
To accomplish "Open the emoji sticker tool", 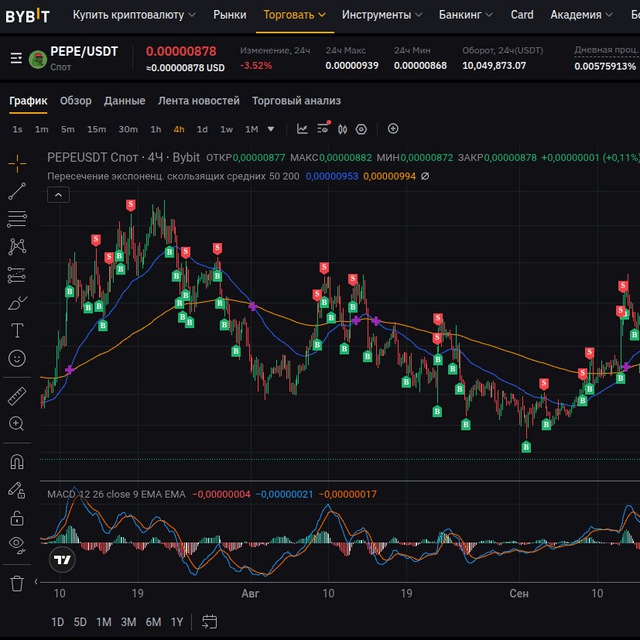I will (17, 358).
